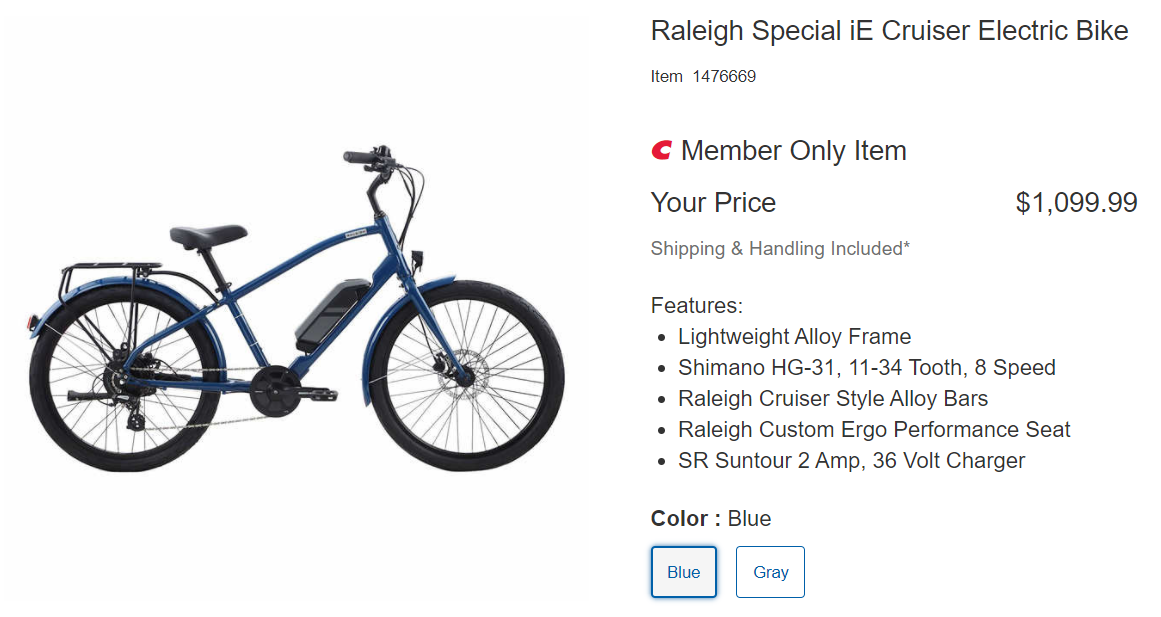Click the $1,099.99 price
The width and height of the screenshot is (1161, 617).
click(x=1076, y=203)
